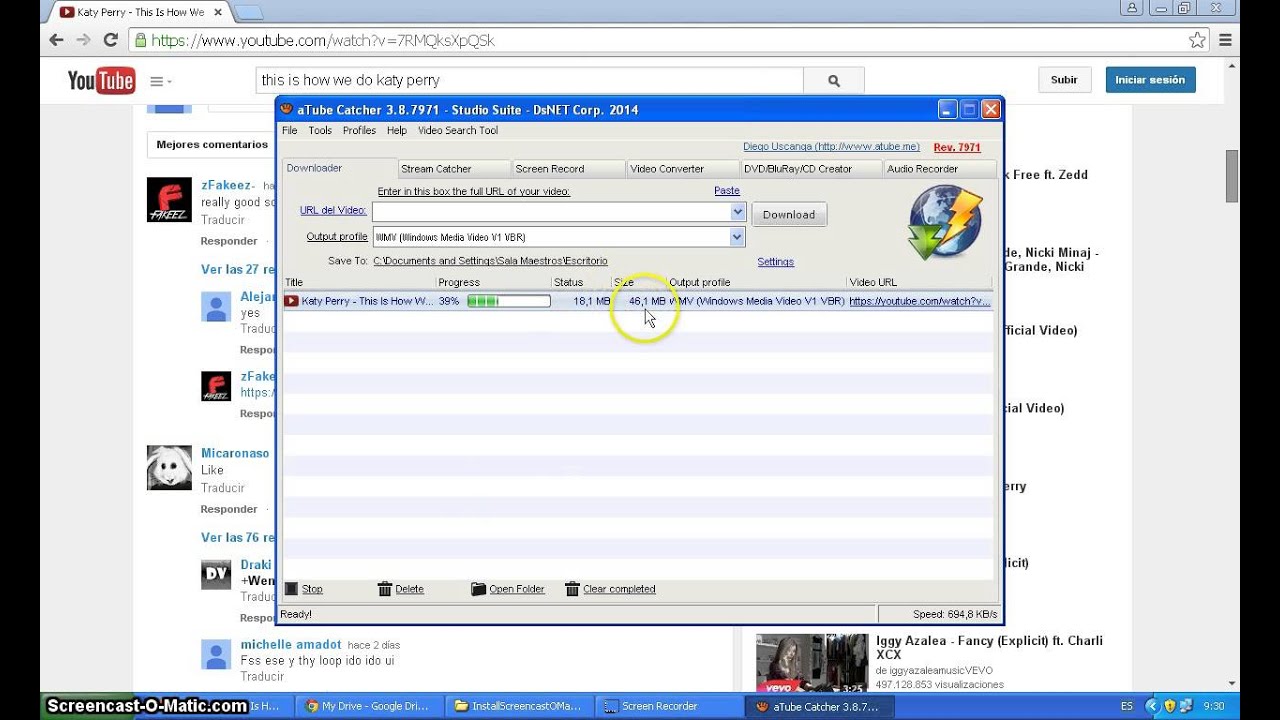Click the Progress column header
Image resolution: width=1280 pixels, height=720 pixels.
click(493, 283)
